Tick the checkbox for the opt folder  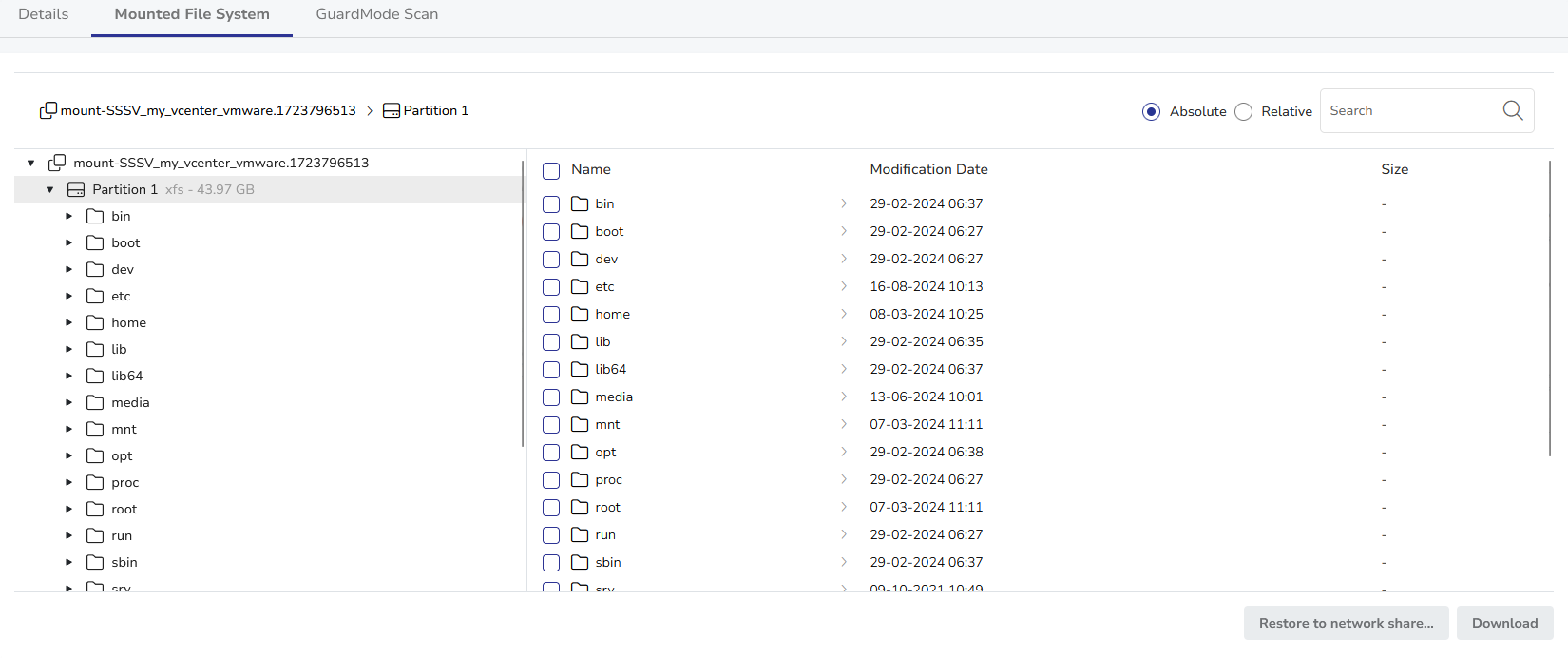551,453
